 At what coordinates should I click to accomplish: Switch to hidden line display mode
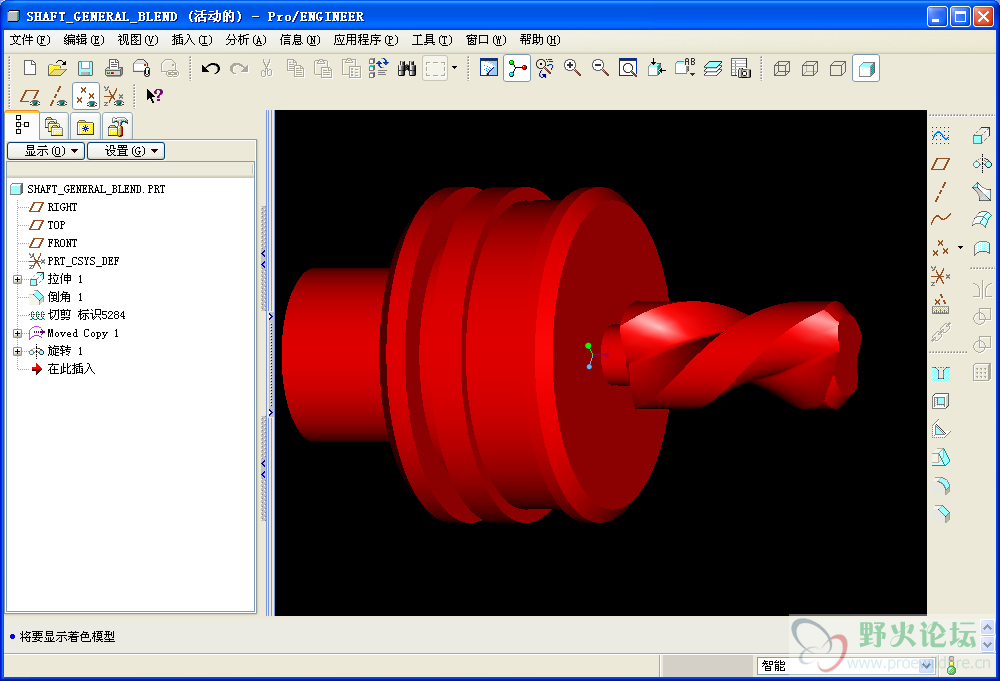[810, 68]
